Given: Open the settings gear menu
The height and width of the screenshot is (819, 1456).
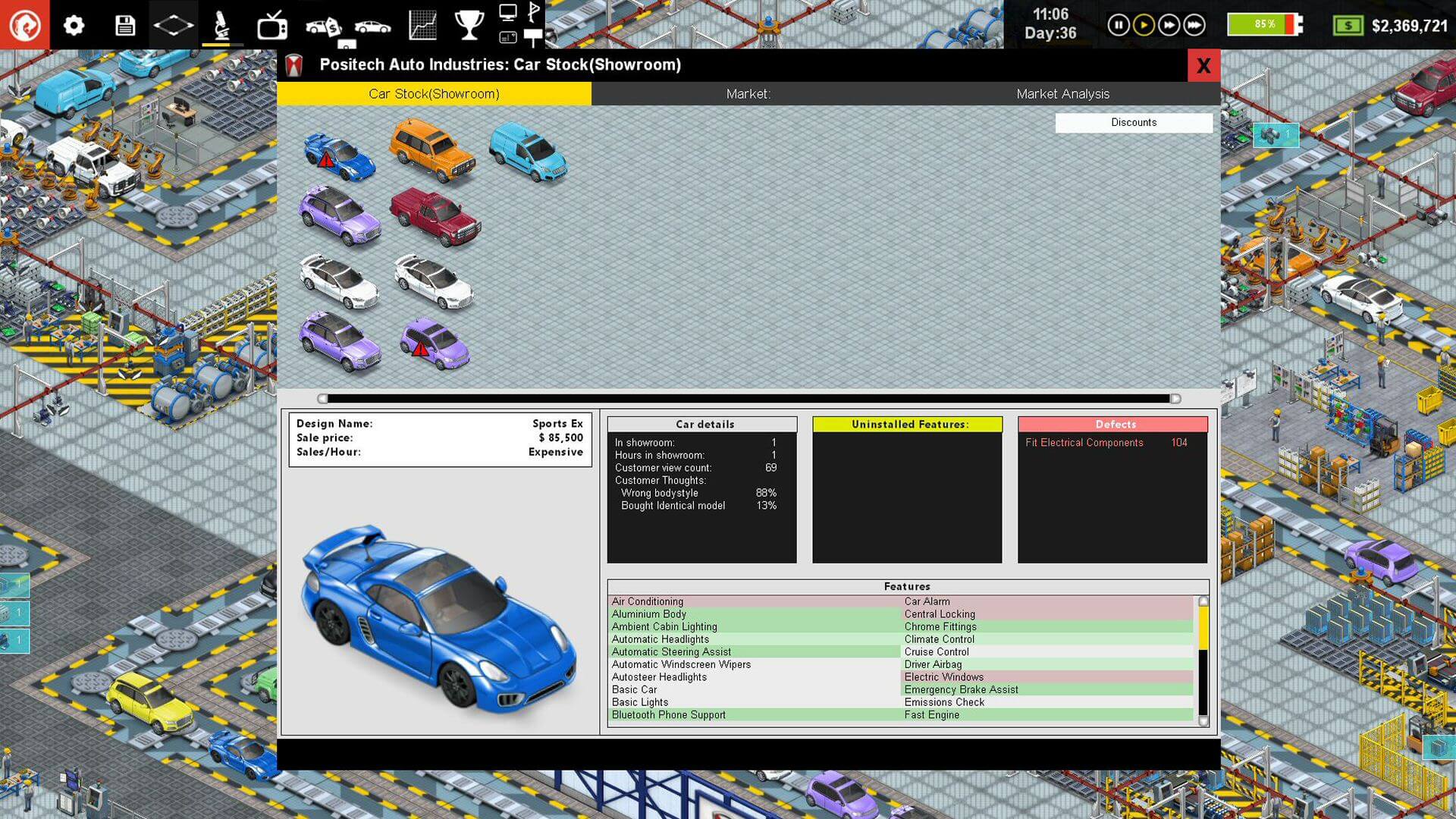Looking at the screenshot, I should 74,26.
